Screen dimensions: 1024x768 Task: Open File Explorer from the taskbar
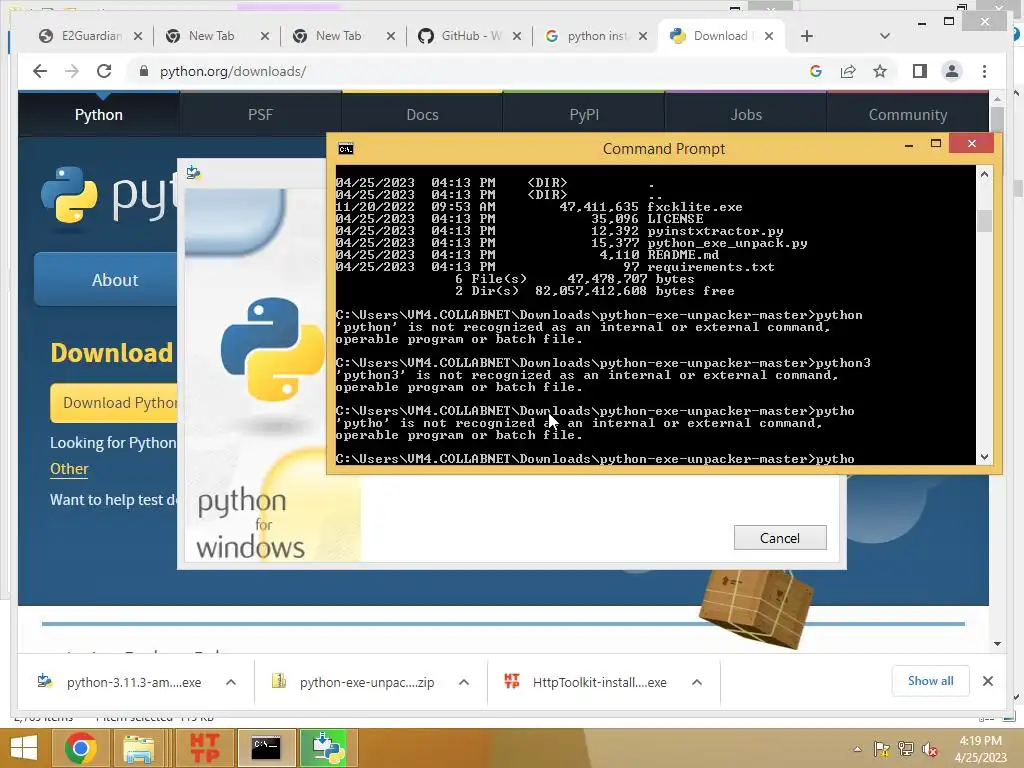coord(139,748)
